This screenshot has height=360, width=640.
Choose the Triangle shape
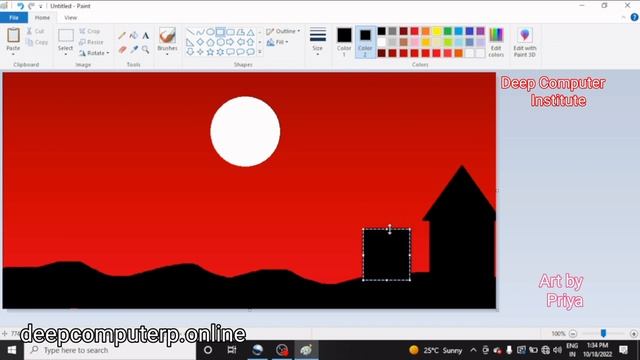(x=250, y=32)
